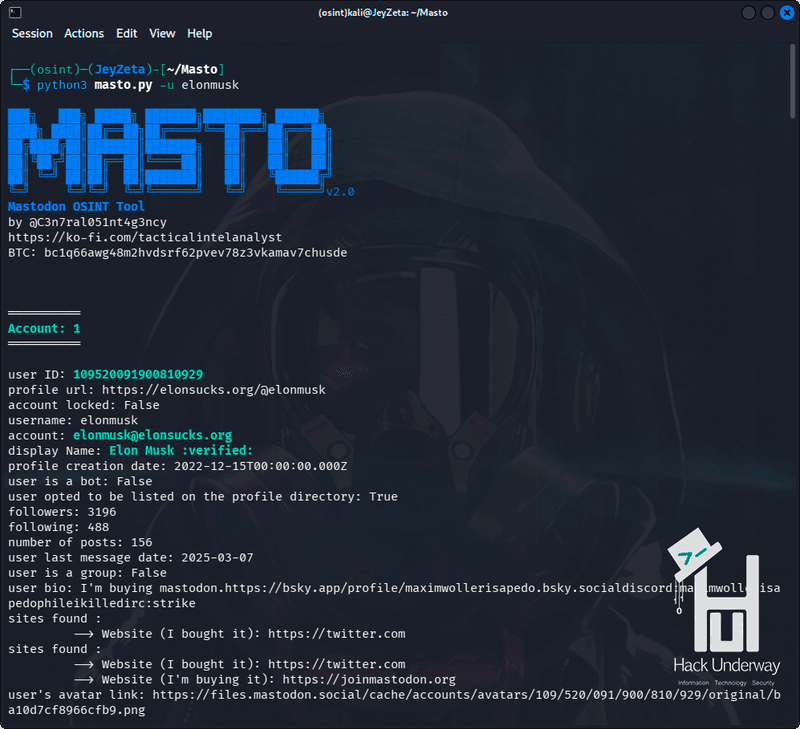Viewport: 800px width, 729px height.
Task: Open the Help menu
Action: click(199, 34)
